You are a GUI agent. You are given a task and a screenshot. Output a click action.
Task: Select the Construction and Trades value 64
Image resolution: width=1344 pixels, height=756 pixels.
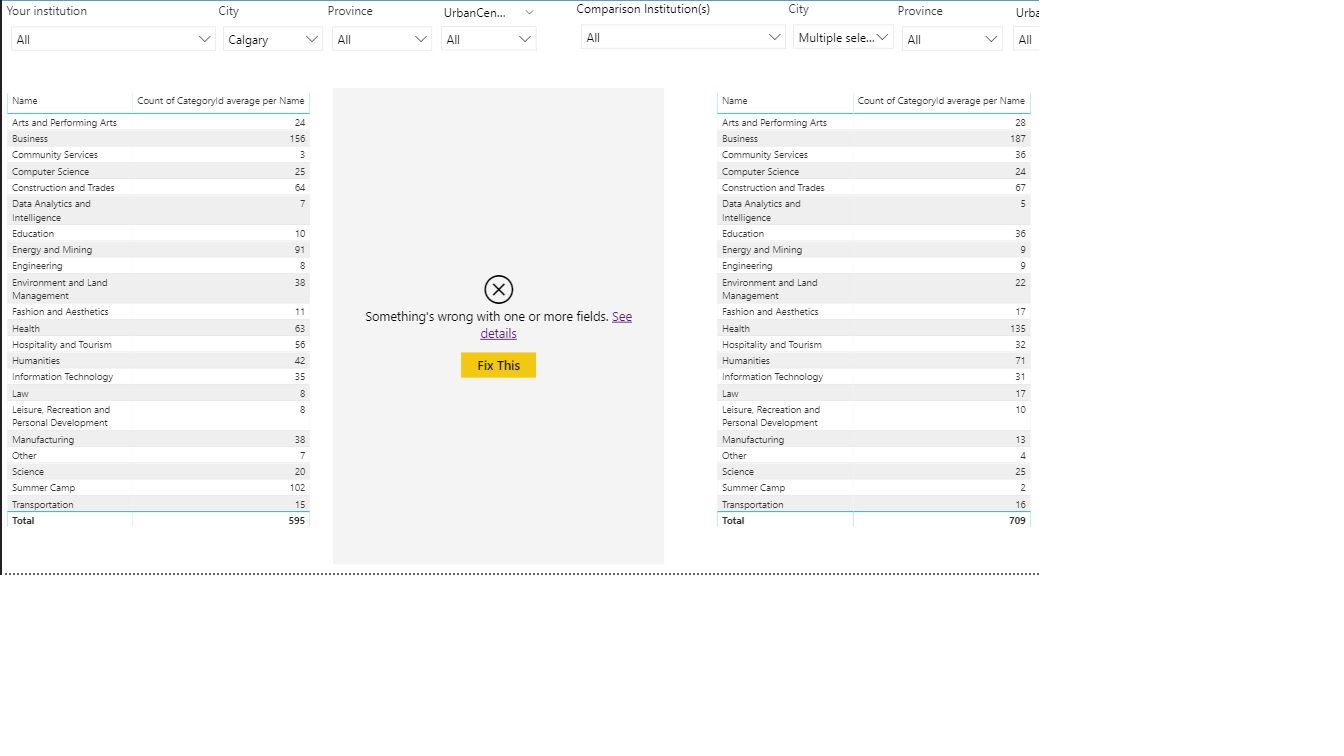pos(300,188)
